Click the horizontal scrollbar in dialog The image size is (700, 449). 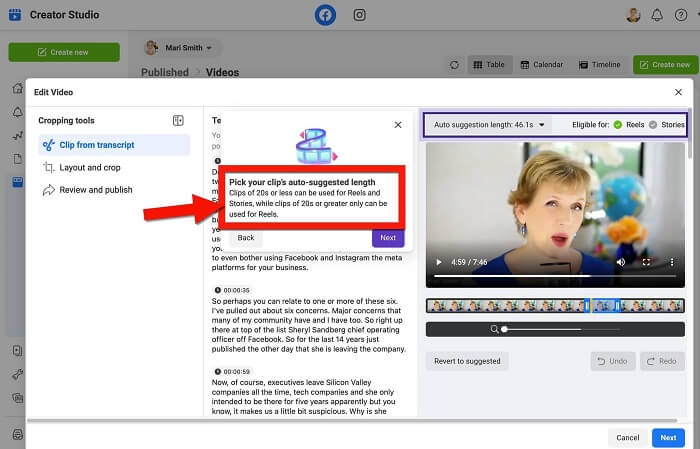[x=352, y=420]
